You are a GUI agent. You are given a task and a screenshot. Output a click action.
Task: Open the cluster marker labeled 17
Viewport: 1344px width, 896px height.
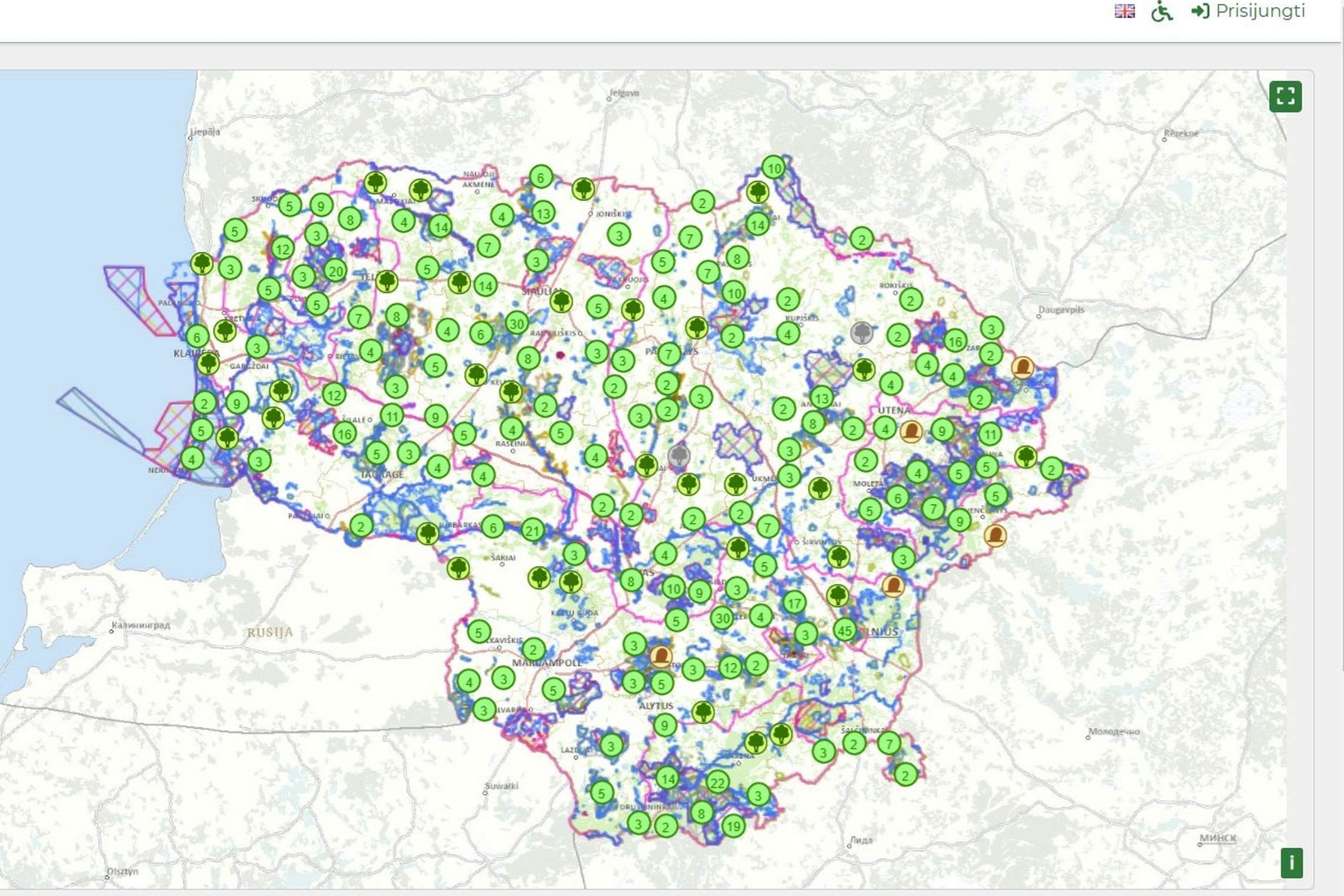[x=794, y=602]
